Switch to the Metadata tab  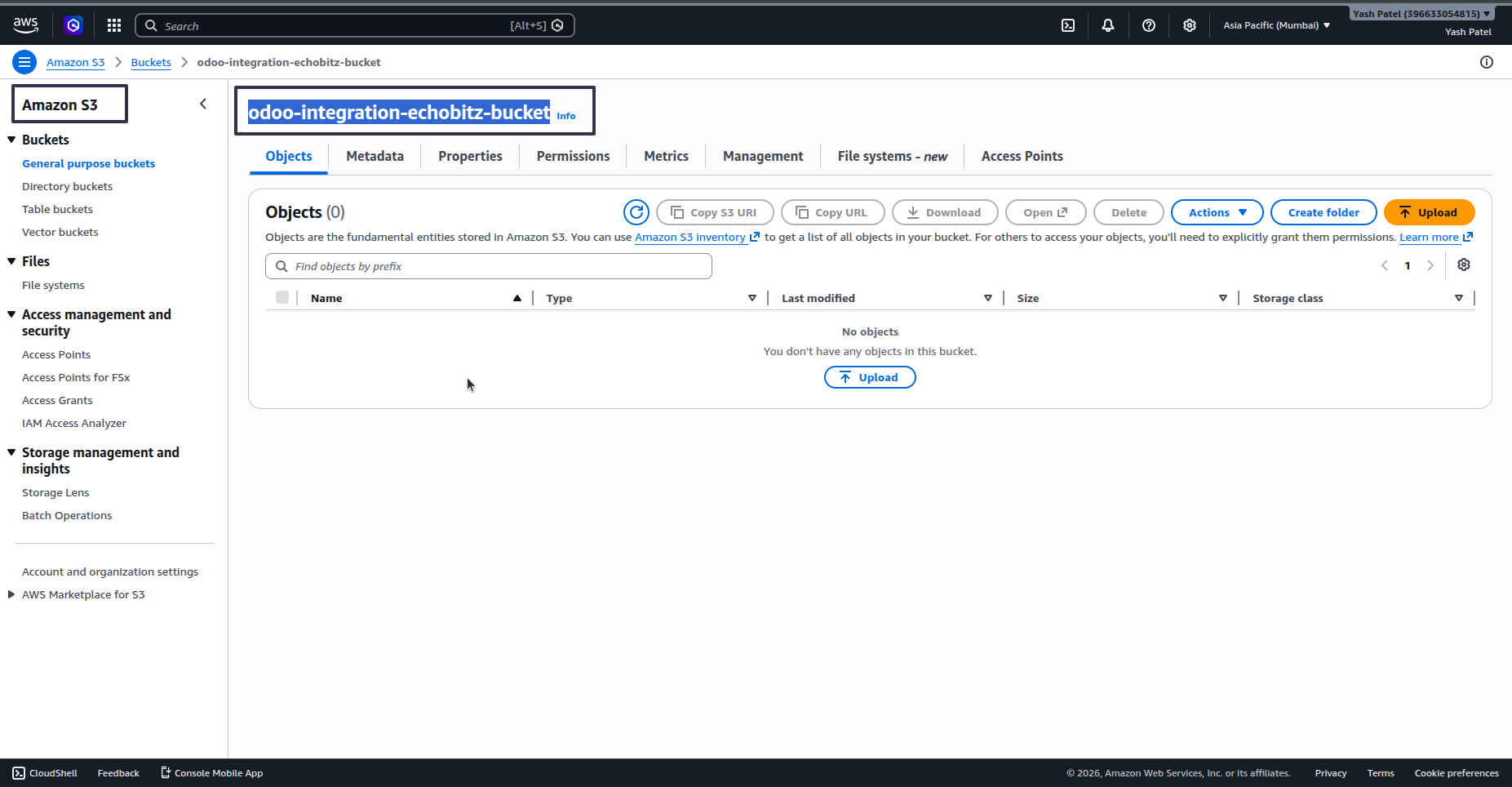tap(375, 156)
